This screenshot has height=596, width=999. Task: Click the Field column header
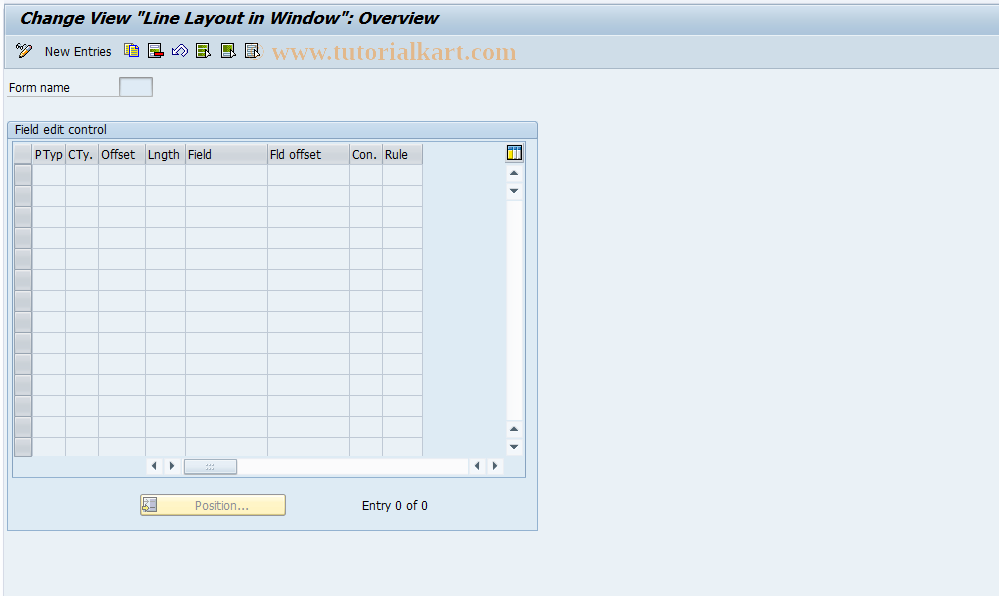coord(226,154)
